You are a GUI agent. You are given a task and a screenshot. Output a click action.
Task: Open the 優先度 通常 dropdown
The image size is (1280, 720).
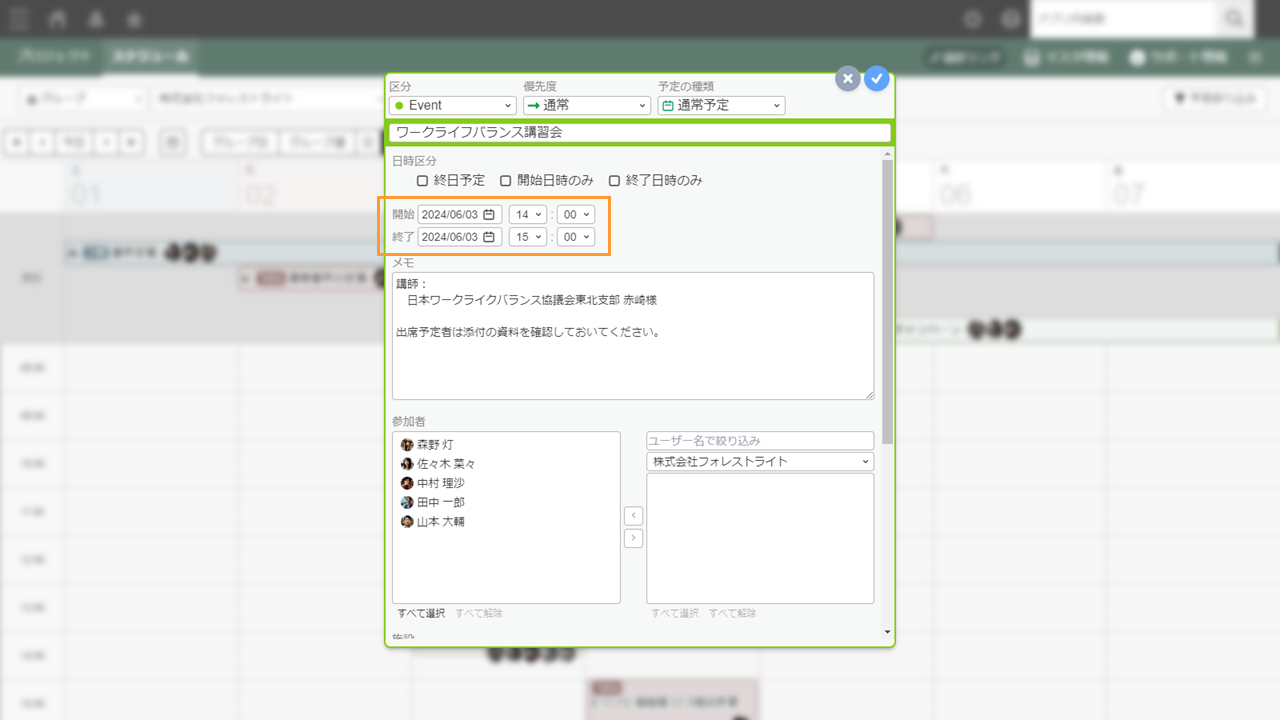point(587,105)
